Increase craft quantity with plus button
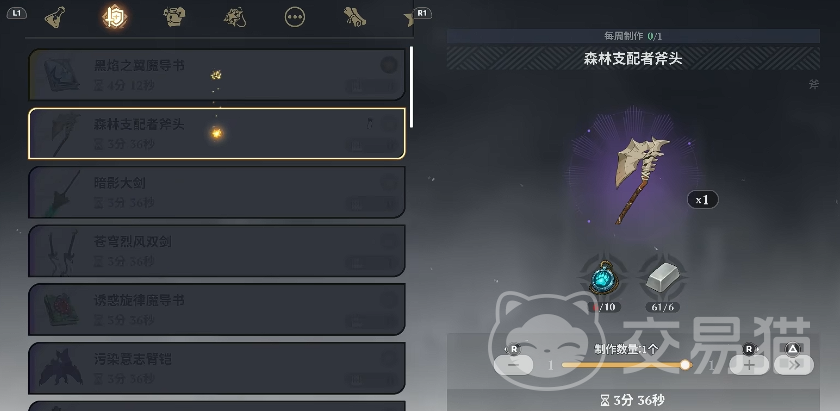 (749, 365)
